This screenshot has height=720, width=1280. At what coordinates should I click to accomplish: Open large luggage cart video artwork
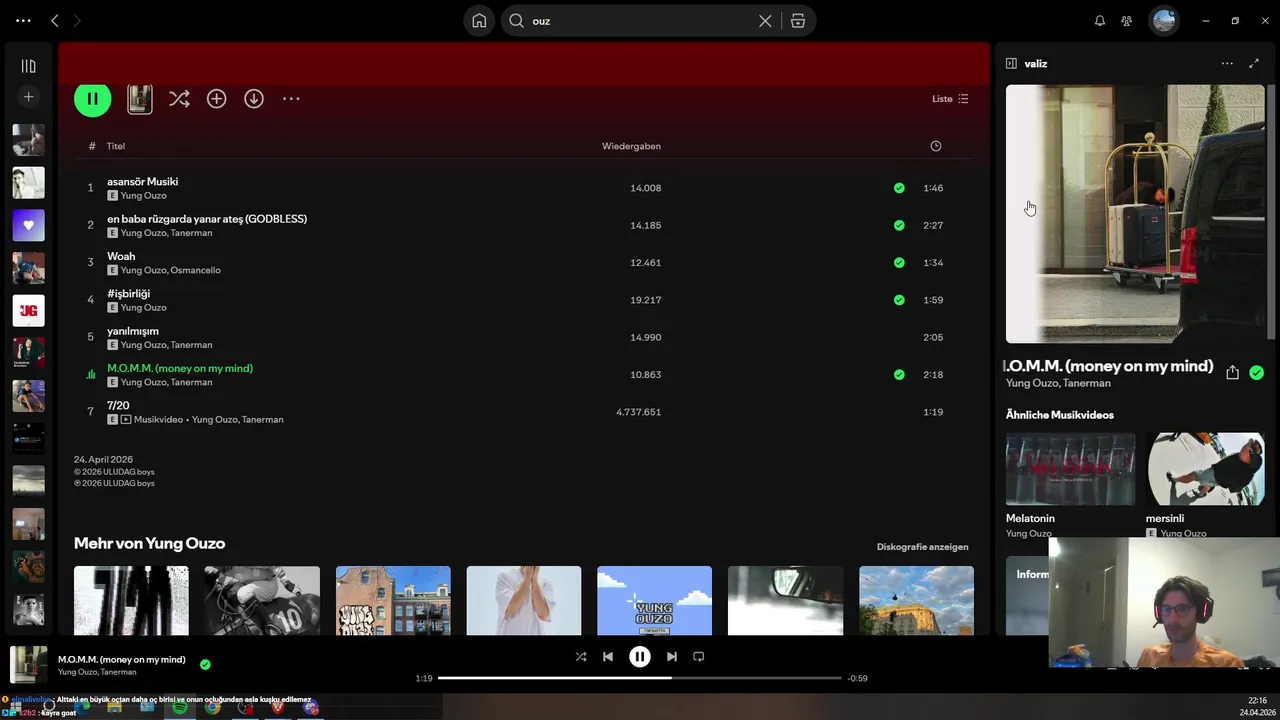pos(1135,213)
